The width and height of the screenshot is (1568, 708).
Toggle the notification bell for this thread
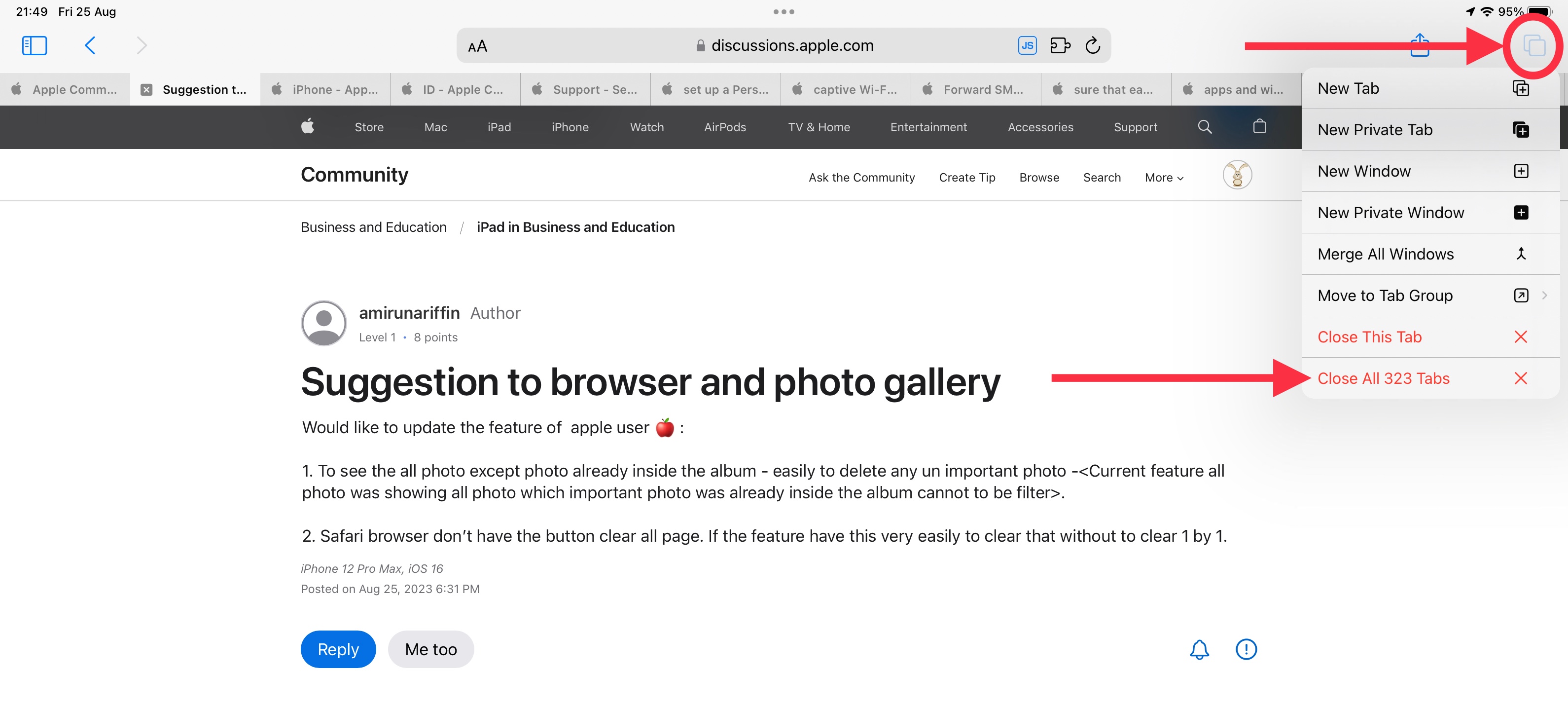1199,649
